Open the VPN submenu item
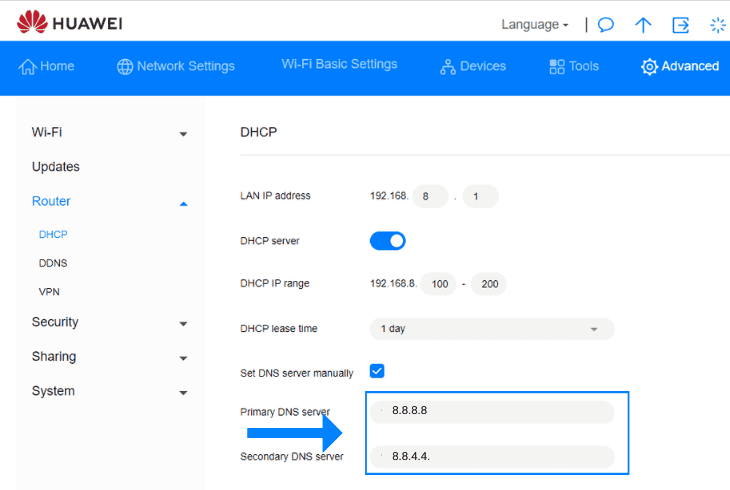The width and height of the screenshot is (730, 490). tap(49, 292)
